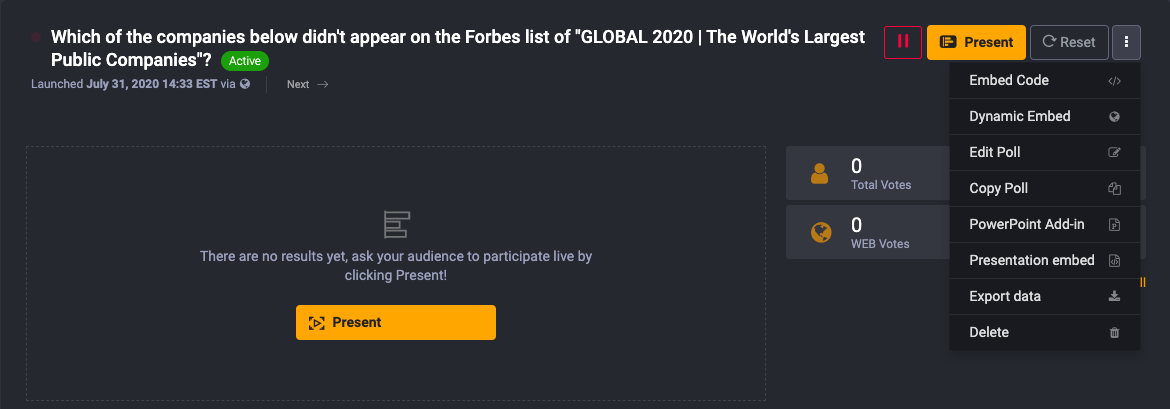The image size is (1170, 409).
Task: Reset the poll results
Action: click(1069, 42)
